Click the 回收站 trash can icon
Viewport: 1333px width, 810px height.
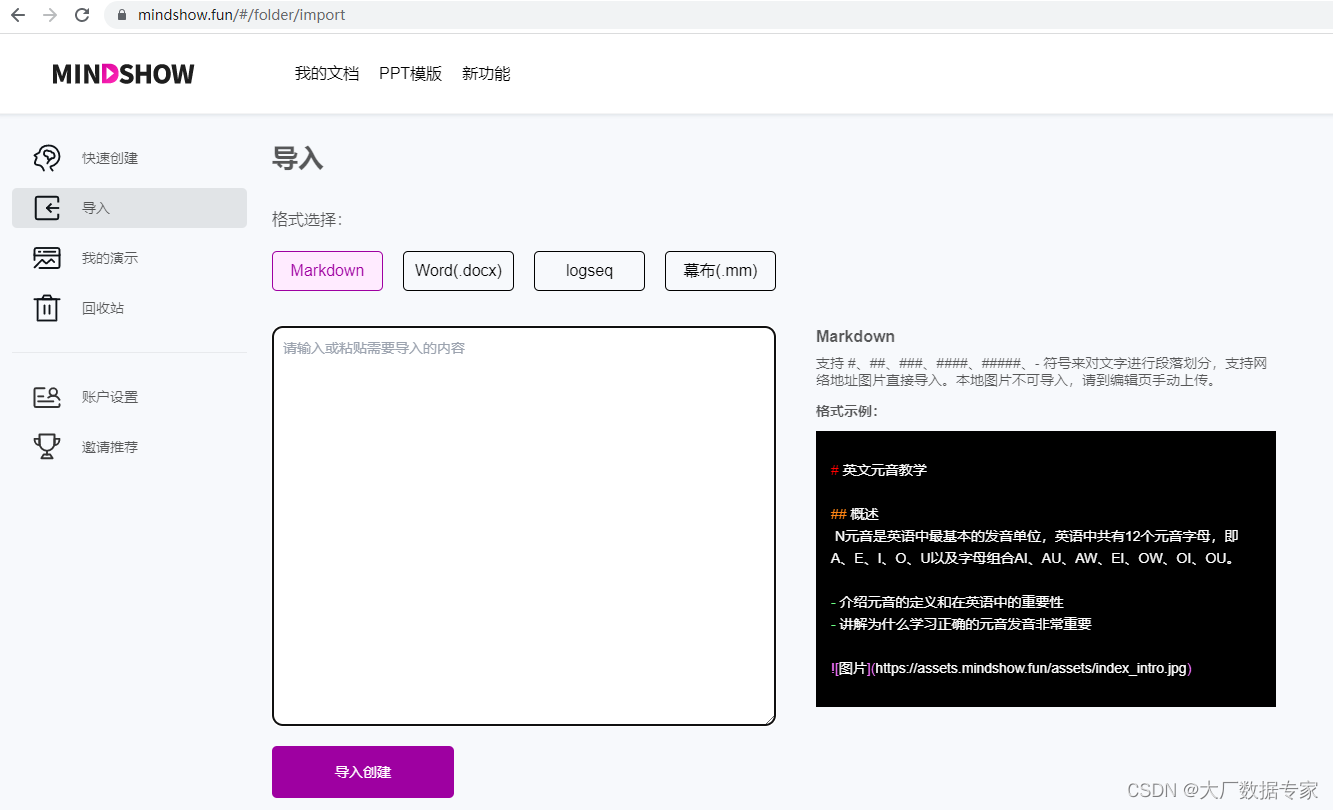pos(47,308)
